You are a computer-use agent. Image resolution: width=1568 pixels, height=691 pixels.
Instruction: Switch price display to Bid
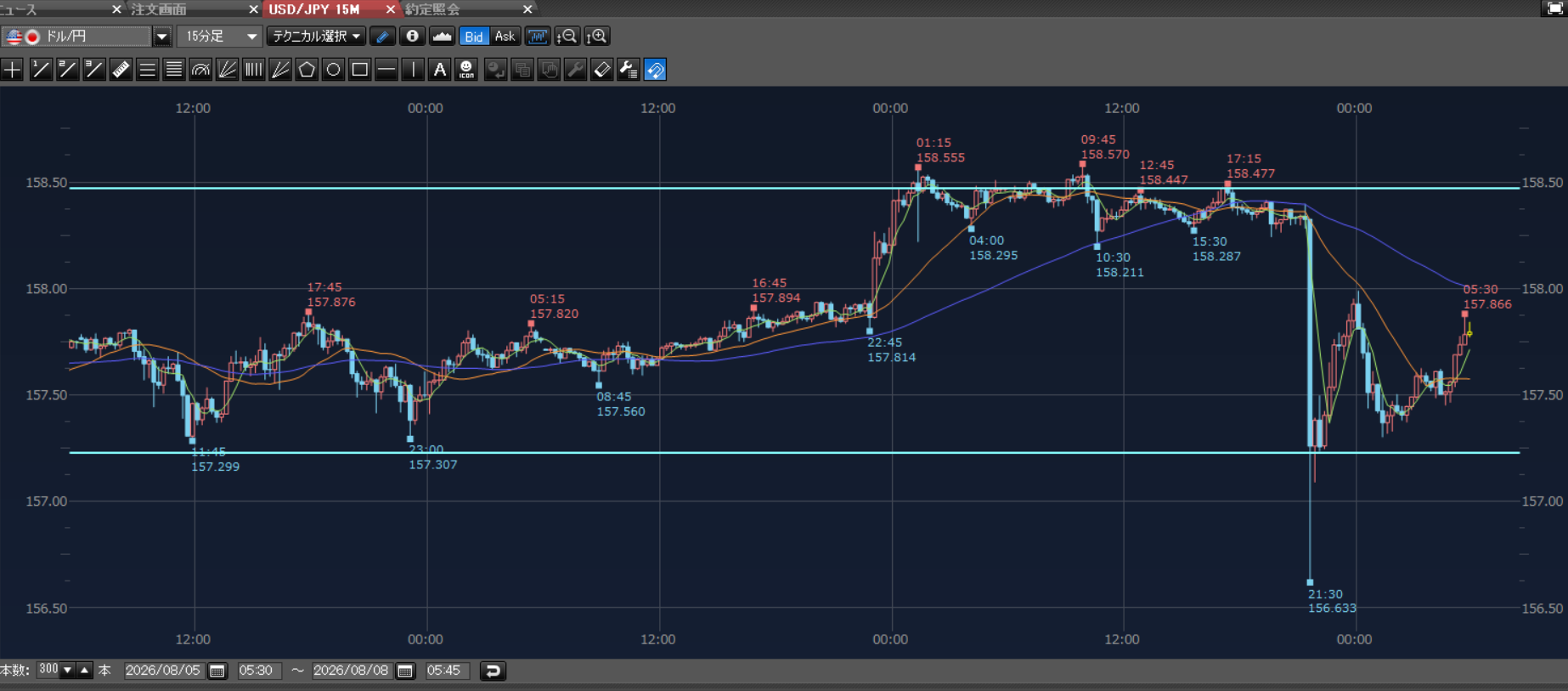pyautogui.click(x=474, y=37)
